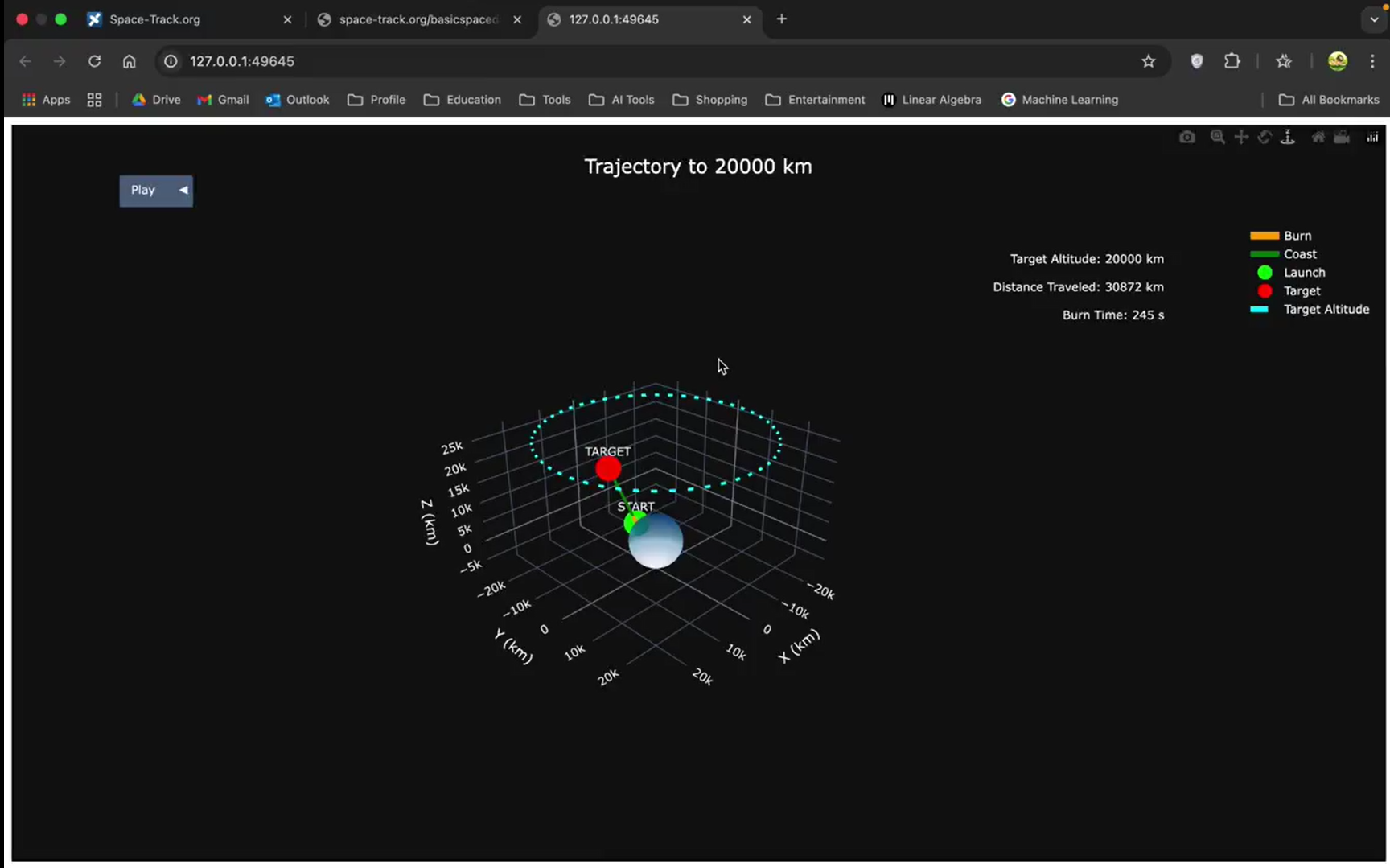This screenshot has height=868, width=1390.
Task: Expand the Entertainment bookmarks folder
Action: pyautogui.click(x=816, y=100)
